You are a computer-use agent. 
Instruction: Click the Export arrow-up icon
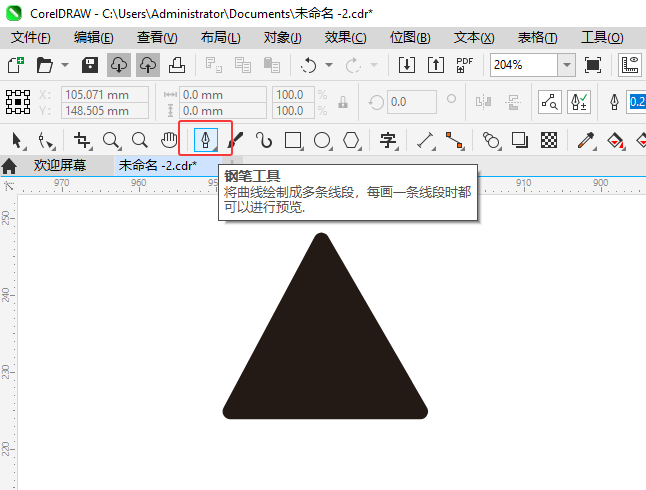[436, 65]
